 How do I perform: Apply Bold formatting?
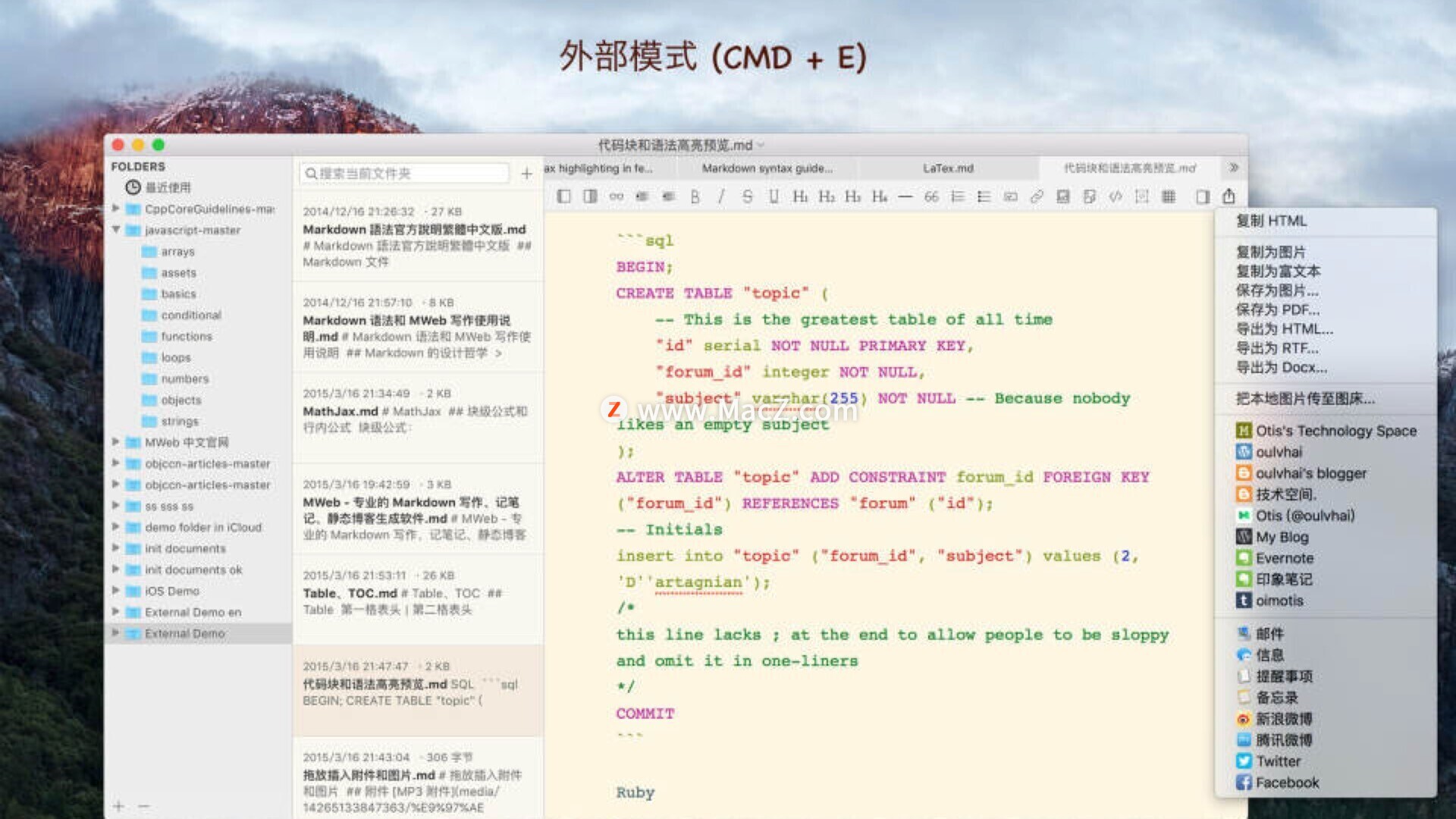[x=695, y=196]
